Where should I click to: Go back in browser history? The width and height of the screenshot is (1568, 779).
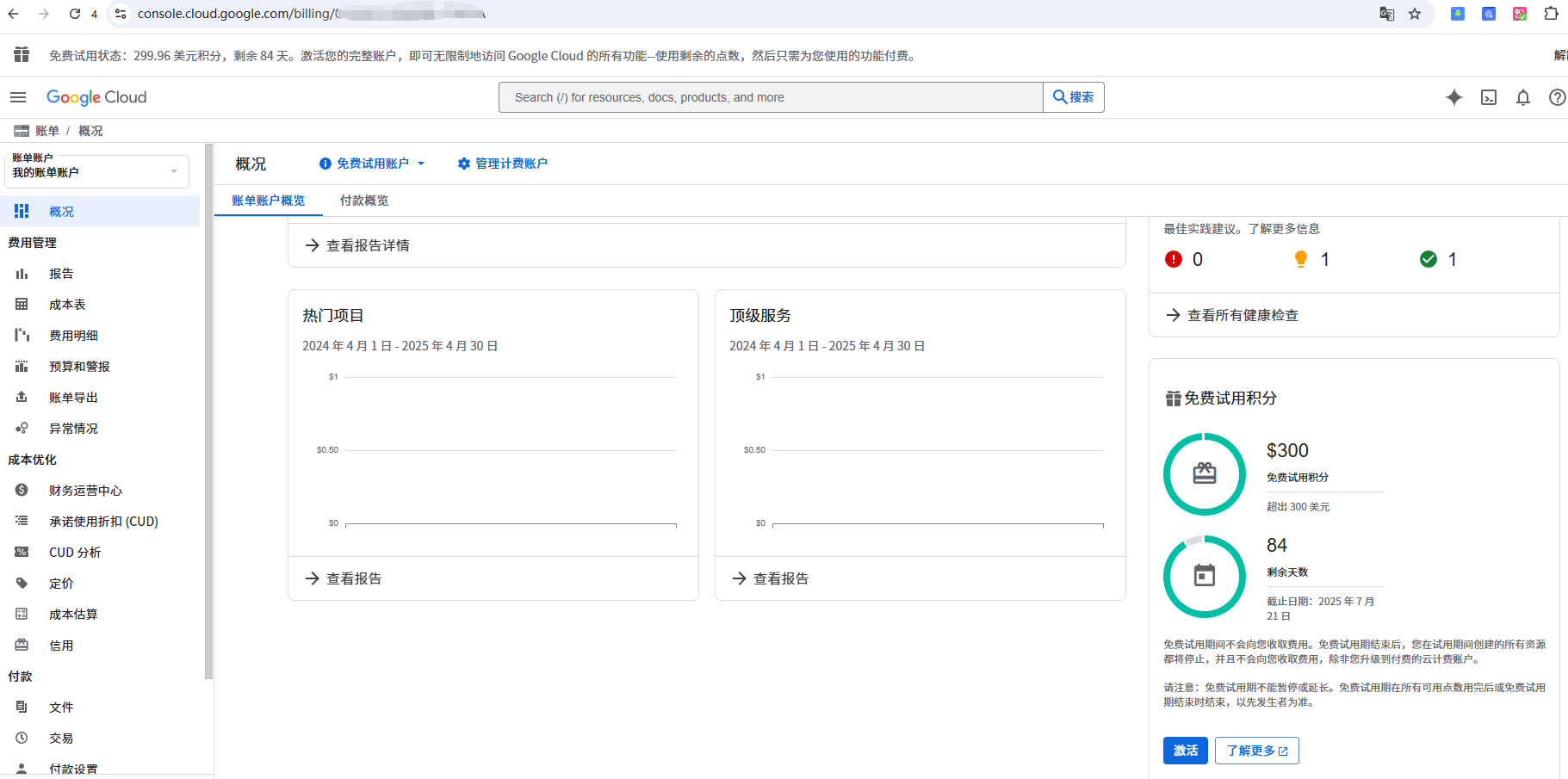(13, 14)
